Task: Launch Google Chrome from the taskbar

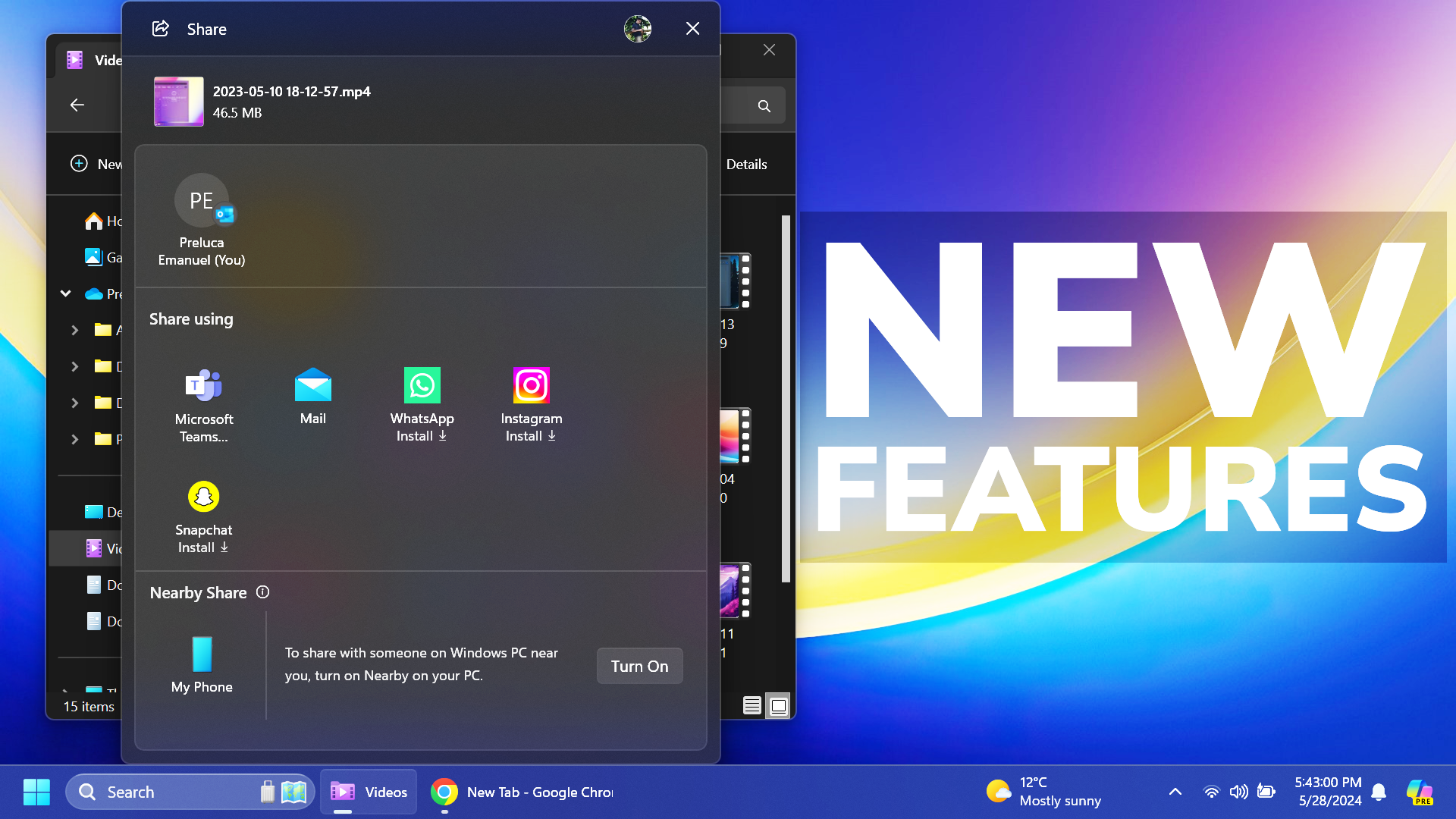Action: (x=444, y=791)
